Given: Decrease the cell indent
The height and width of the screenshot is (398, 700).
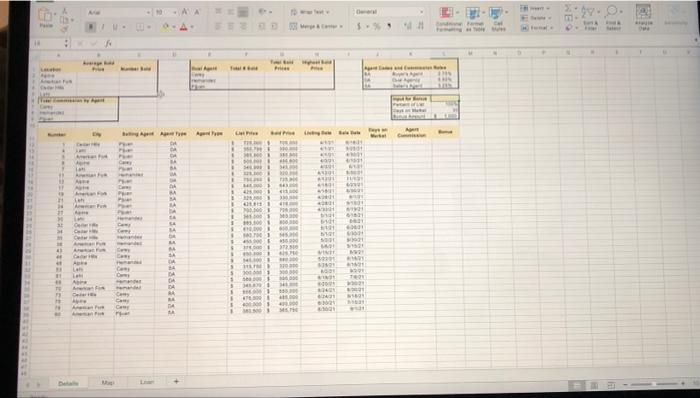Looking at the screenshot, I should pyautogui.click(x=262, y=27).
